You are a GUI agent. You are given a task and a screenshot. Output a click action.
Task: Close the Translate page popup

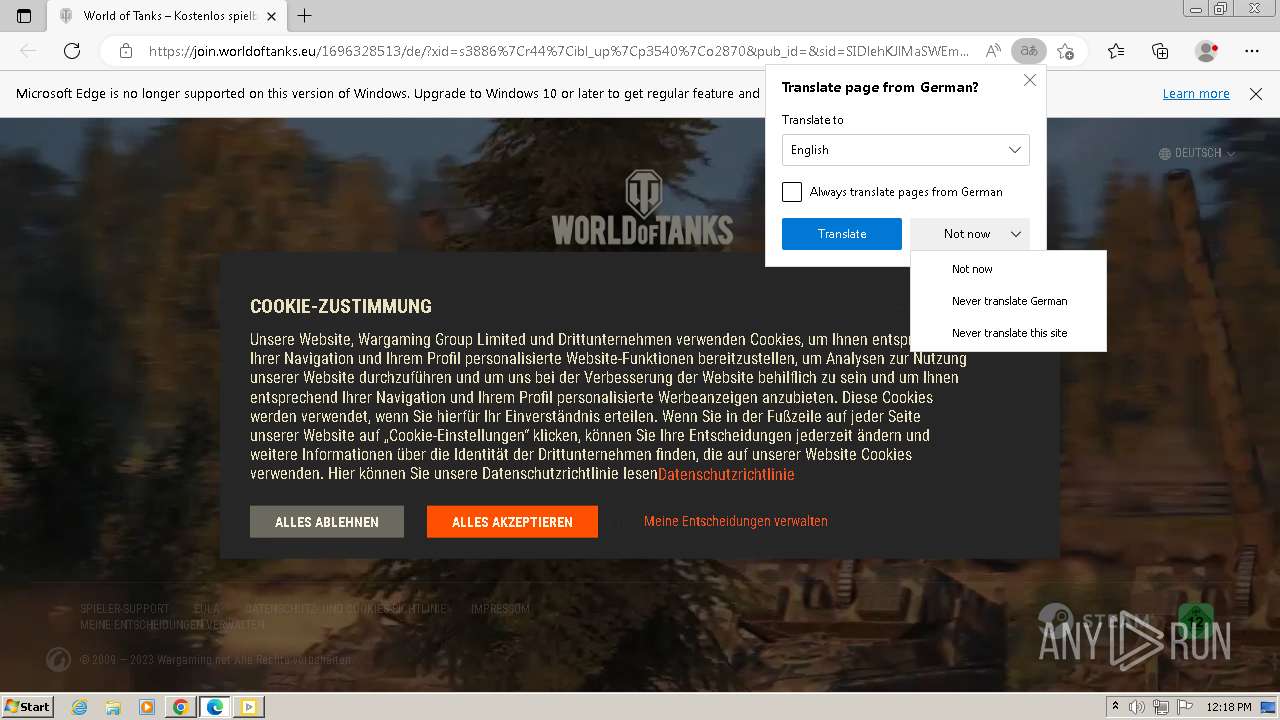(x=1030, y=80)
